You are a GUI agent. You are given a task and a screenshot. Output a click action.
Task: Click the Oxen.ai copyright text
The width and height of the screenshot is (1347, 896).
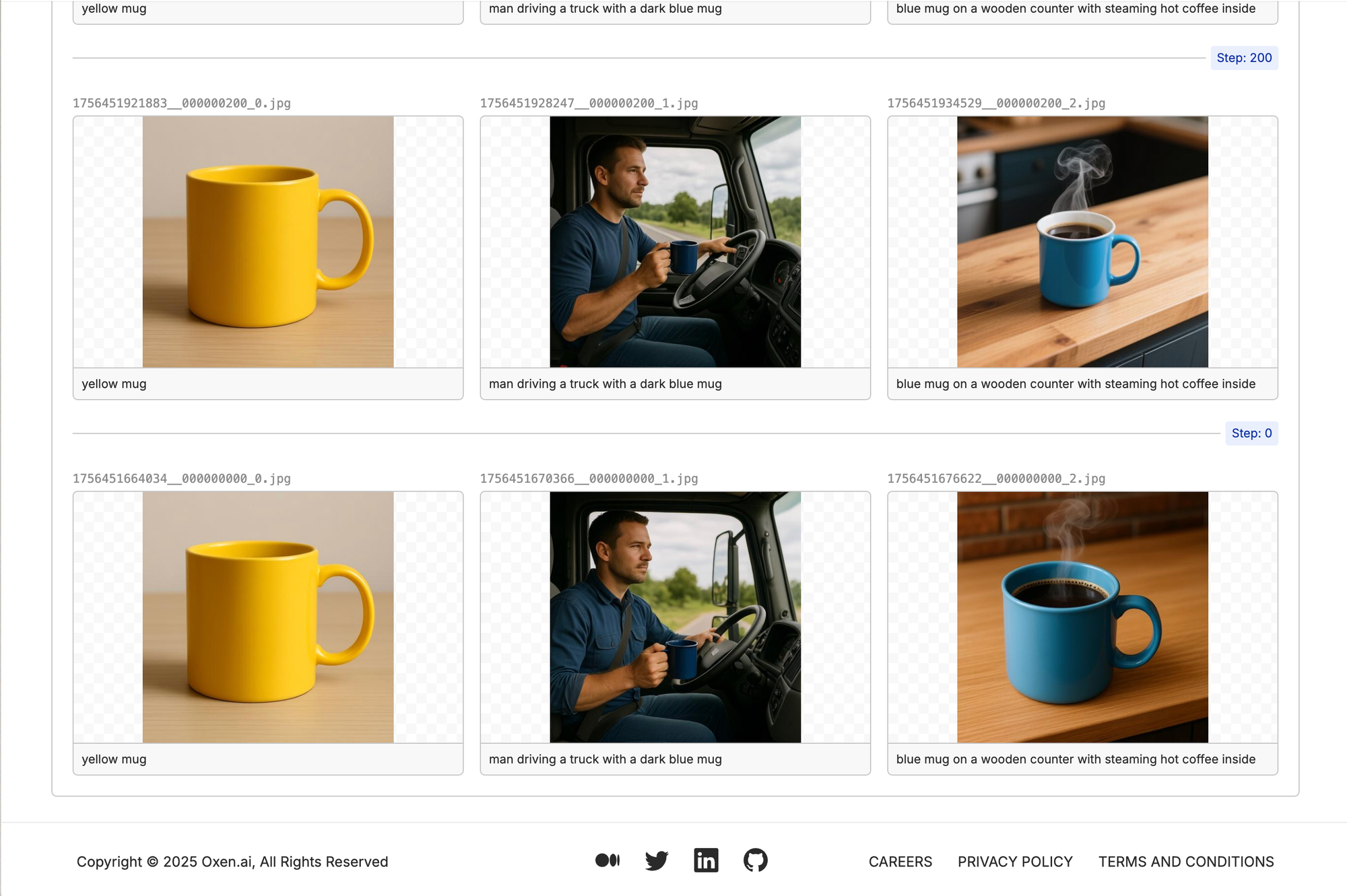point(232,862)
